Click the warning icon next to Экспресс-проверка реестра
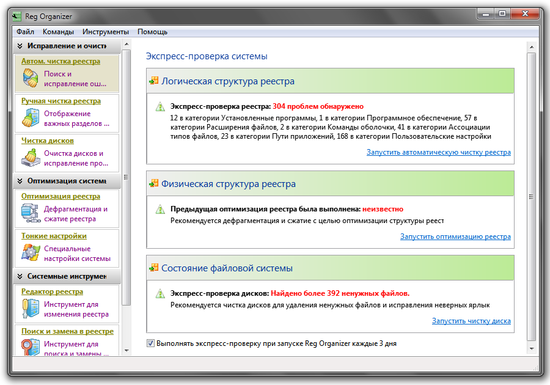The width and height of the screenshot is (550, 385). [160, 107]
